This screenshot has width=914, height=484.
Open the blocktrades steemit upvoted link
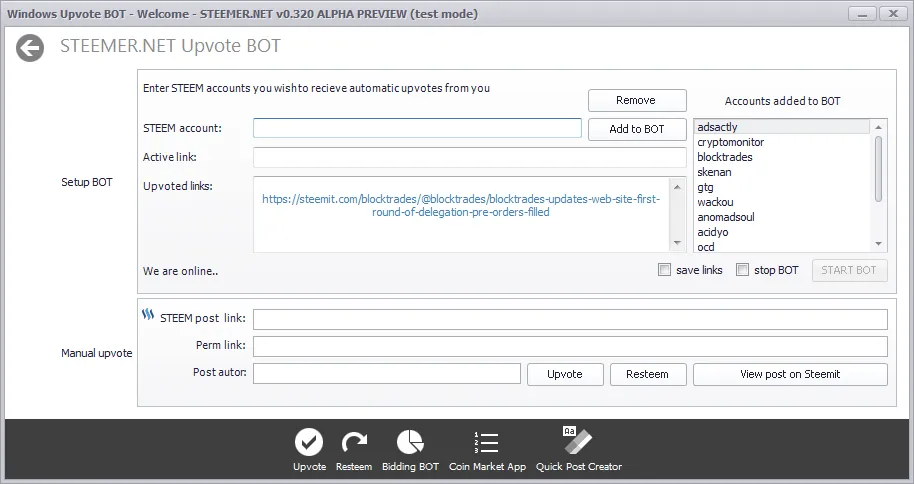[460, 205]
